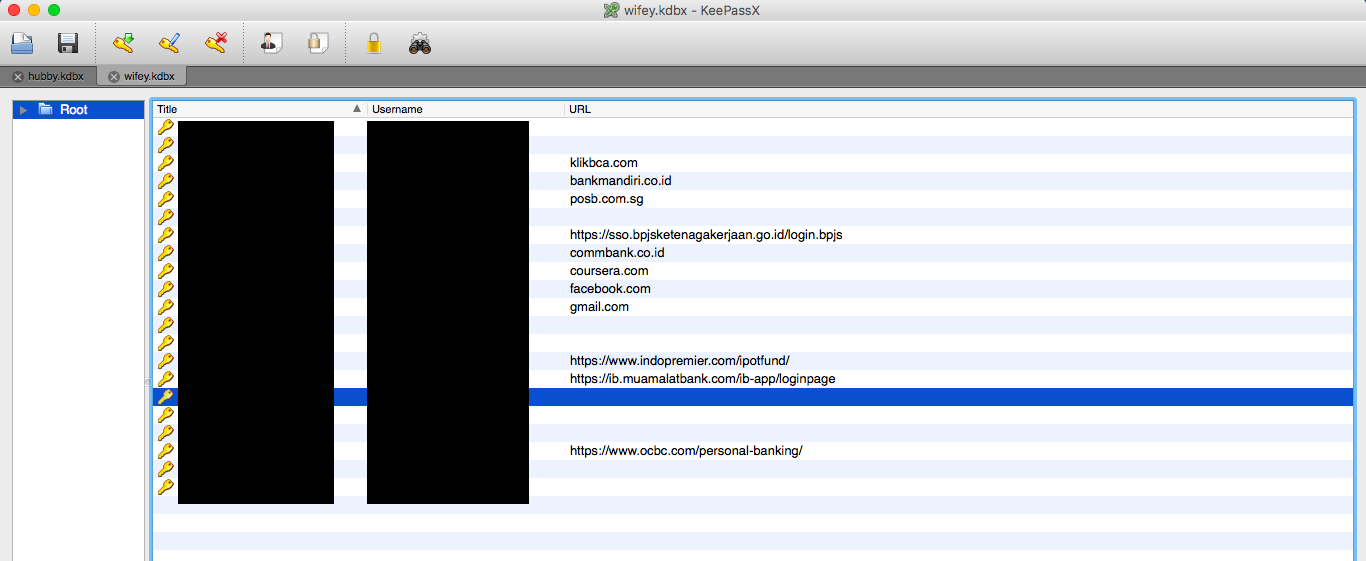Click the key icon in the bpjsketenagakerjaan row
Screen dimensions: 1366x561
pos(166,235)
